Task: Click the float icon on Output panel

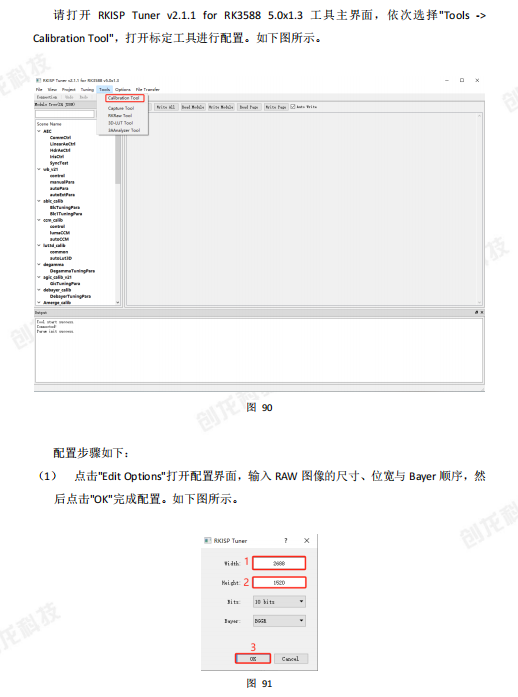Action: click(x=476, y=312)
